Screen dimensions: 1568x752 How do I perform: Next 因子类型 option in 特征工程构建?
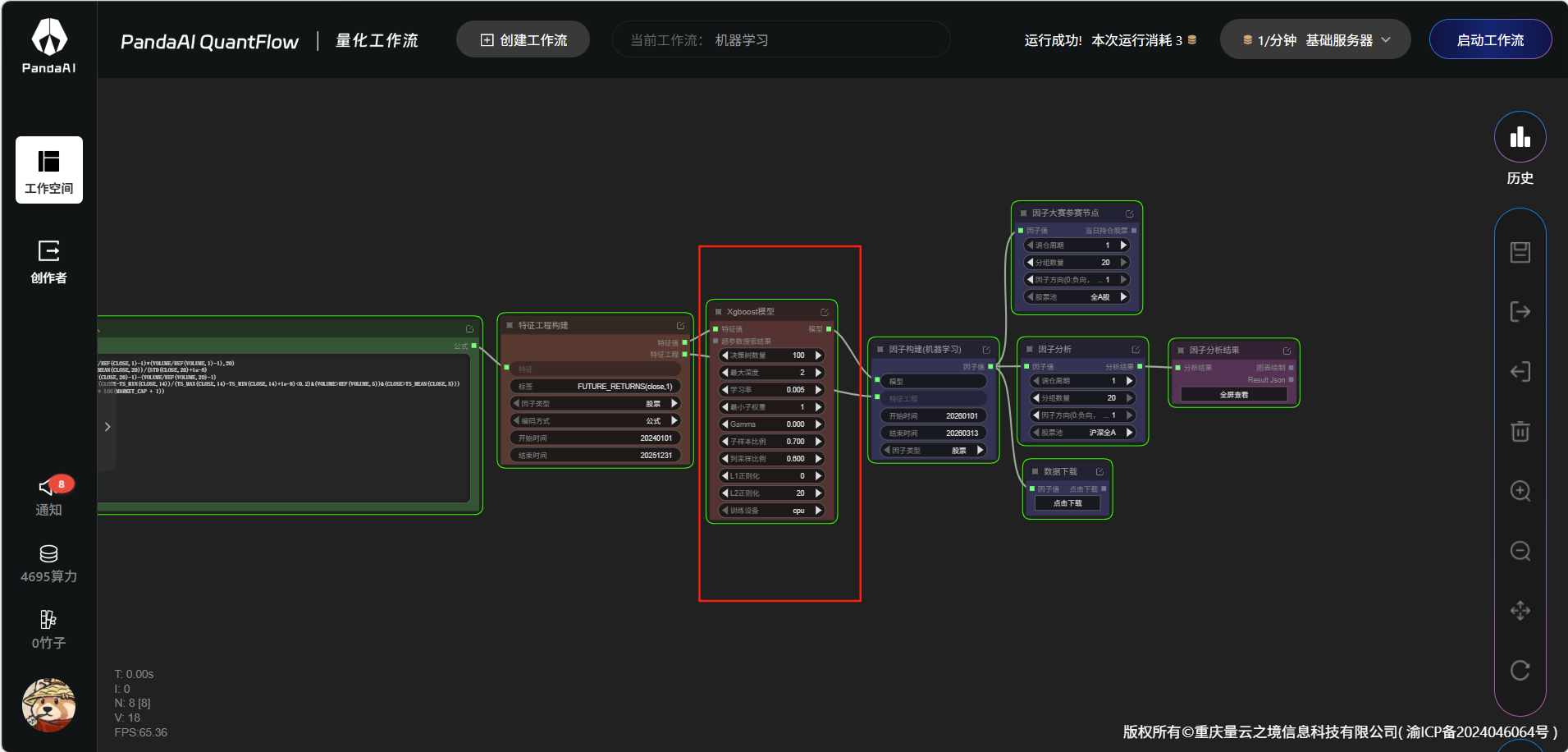pyautogui.click(x=674, y=403)
